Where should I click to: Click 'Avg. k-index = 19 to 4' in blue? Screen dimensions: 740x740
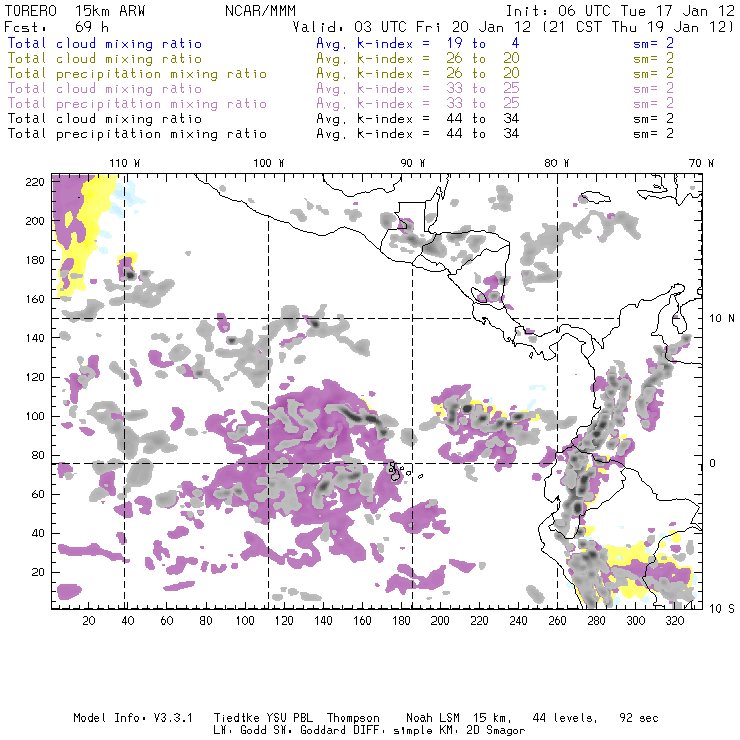click(418, 43)
